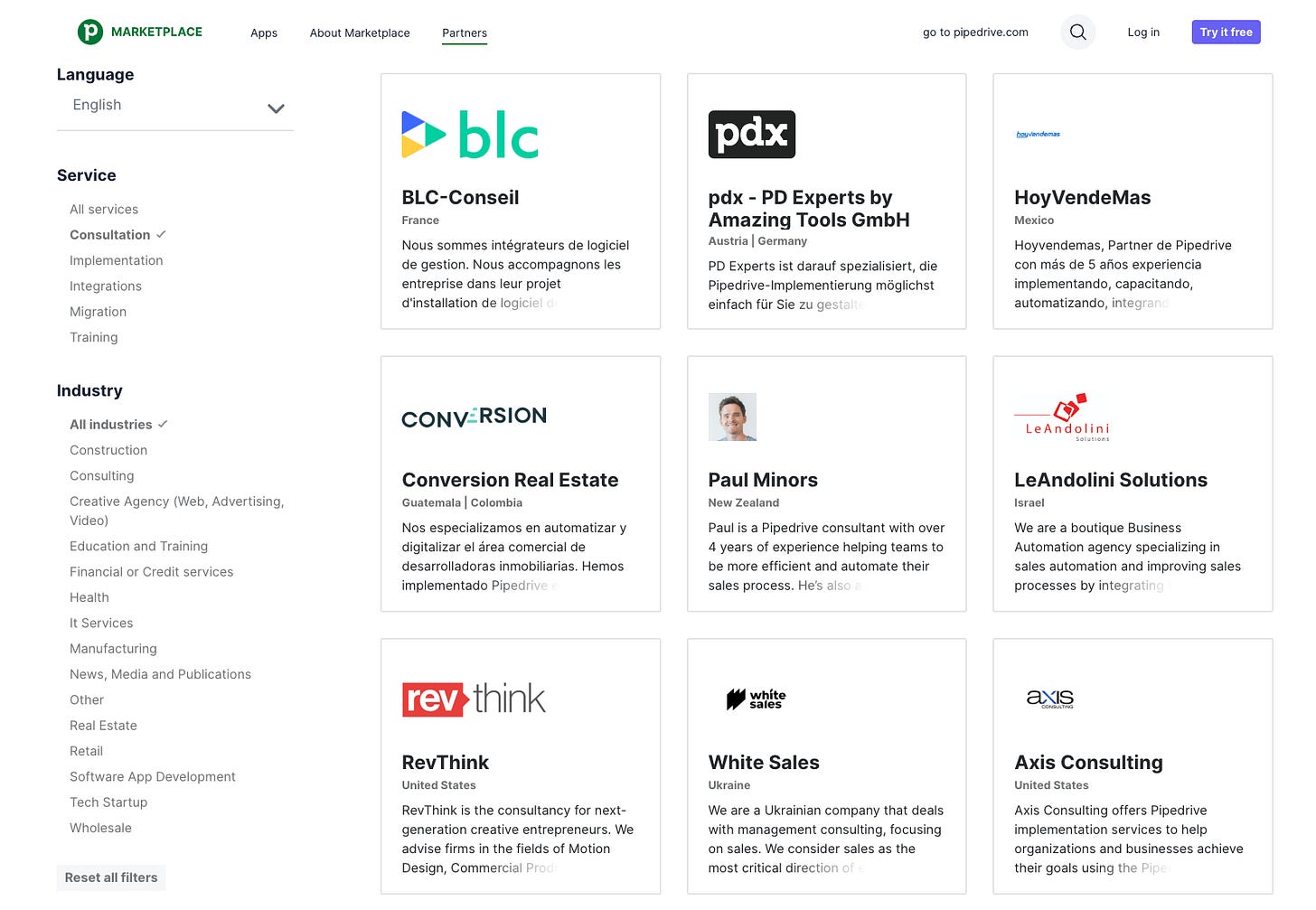Select Implementation service filter
This screenshot has height=910, width=1316.
(117, 260)
